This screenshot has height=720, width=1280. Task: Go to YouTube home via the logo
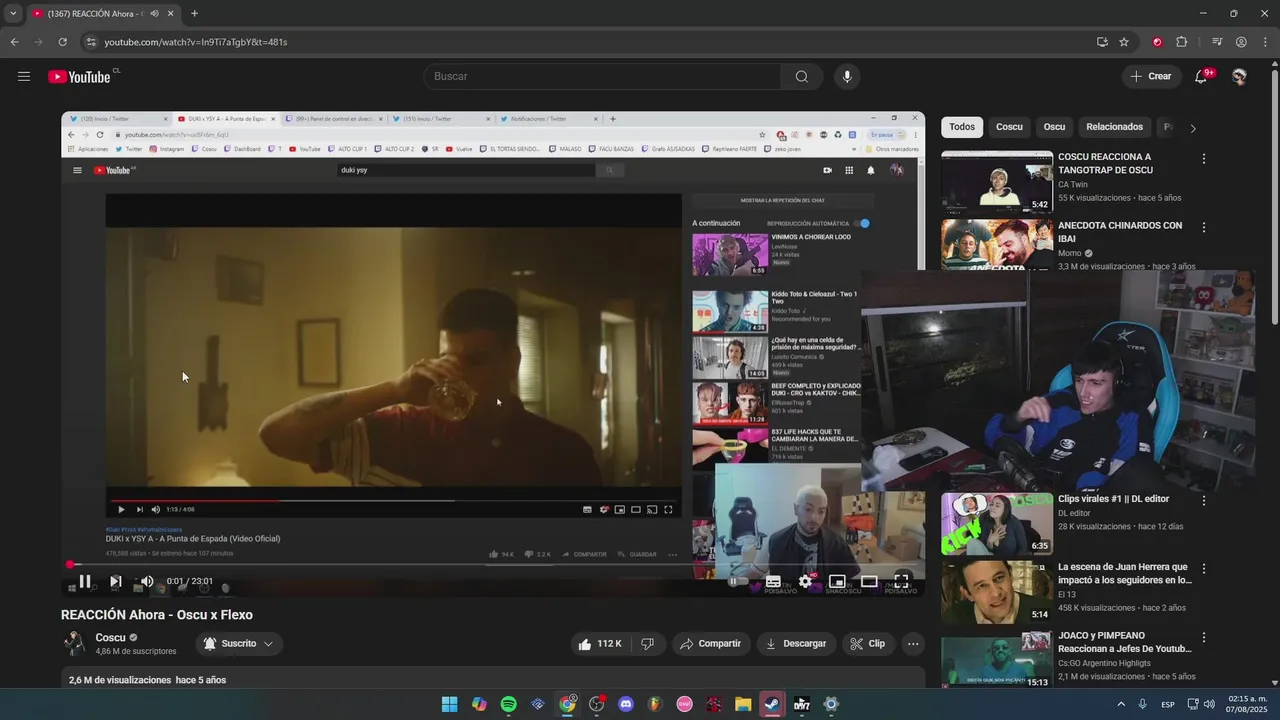[x=79, y=77]
